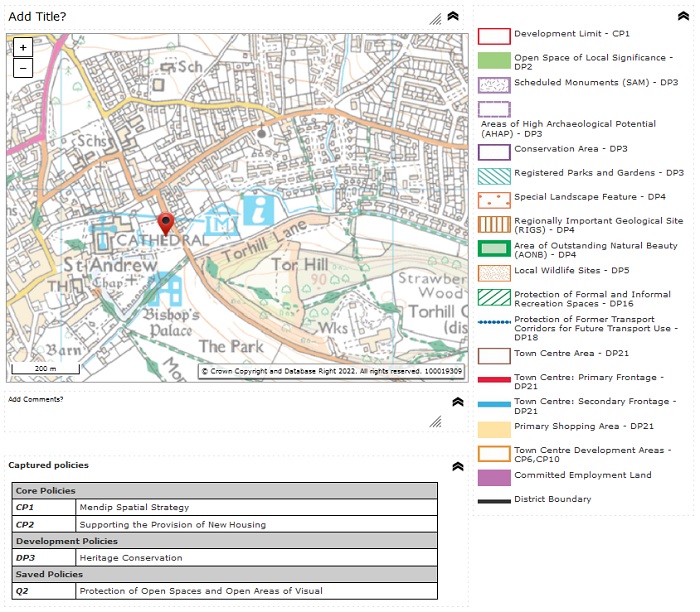Click Town Centre Development Areas orange swatch
Viewport: 700px width, 612px height.
[x=494, y=454]
